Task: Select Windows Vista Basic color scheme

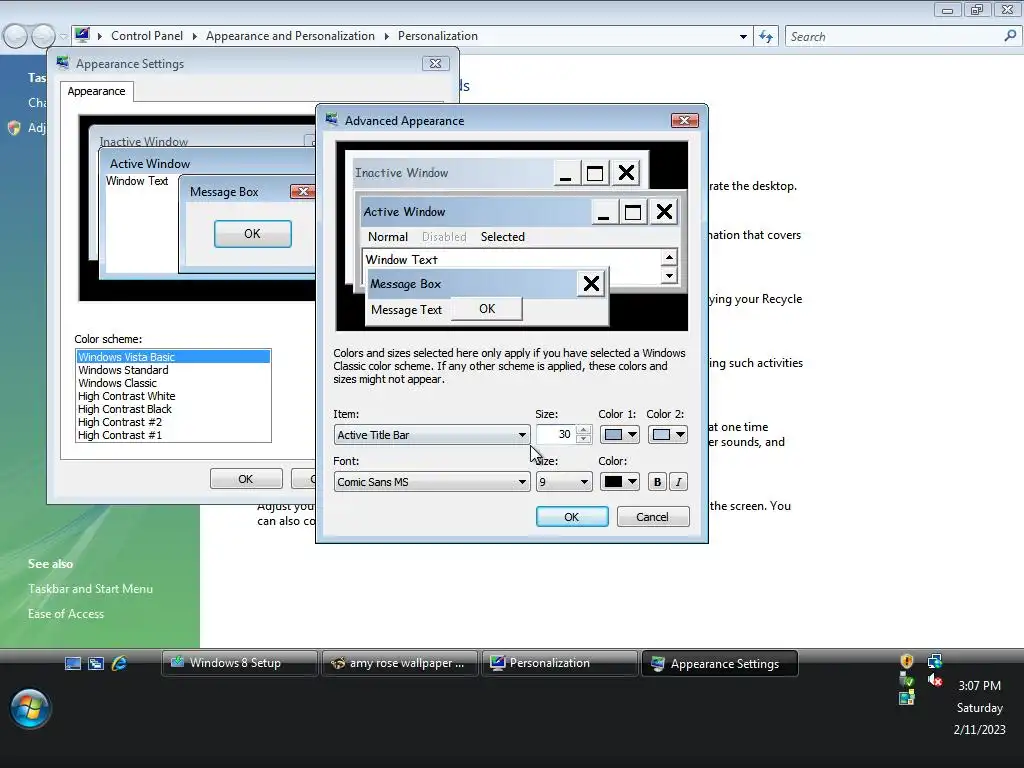Action: click(173, 357)
